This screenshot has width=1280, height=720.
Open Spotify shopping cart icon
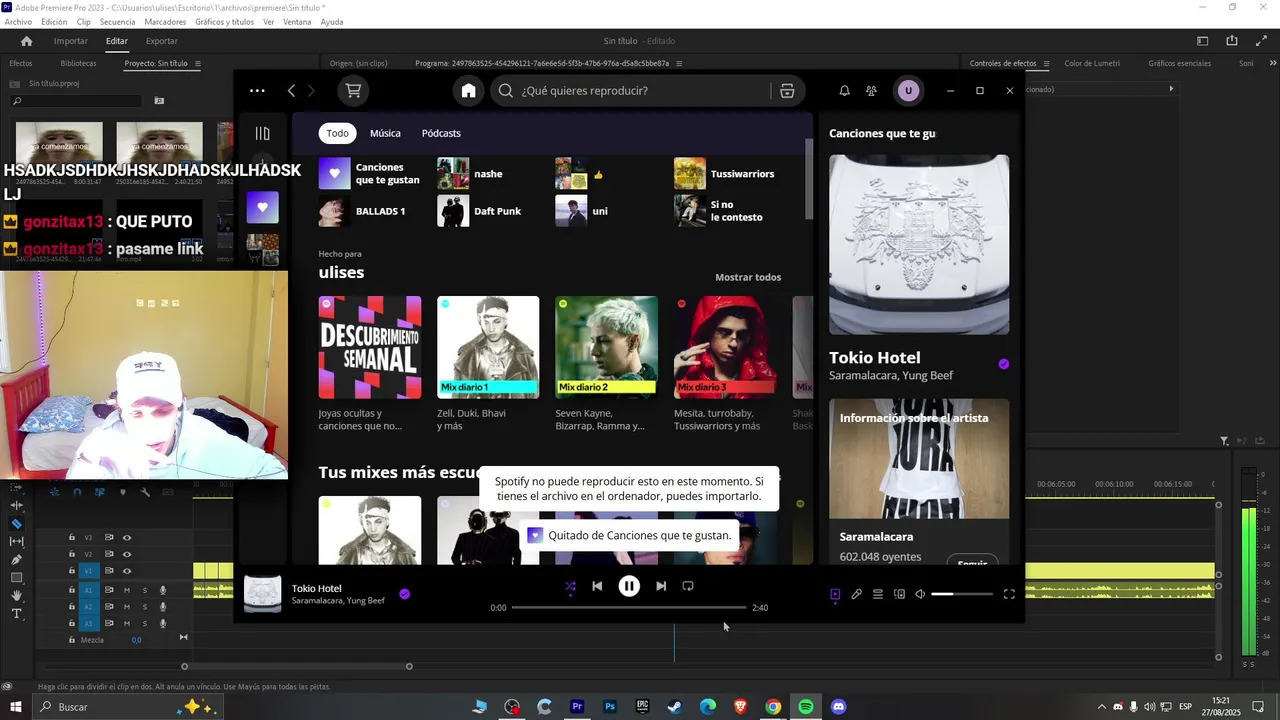353,90
